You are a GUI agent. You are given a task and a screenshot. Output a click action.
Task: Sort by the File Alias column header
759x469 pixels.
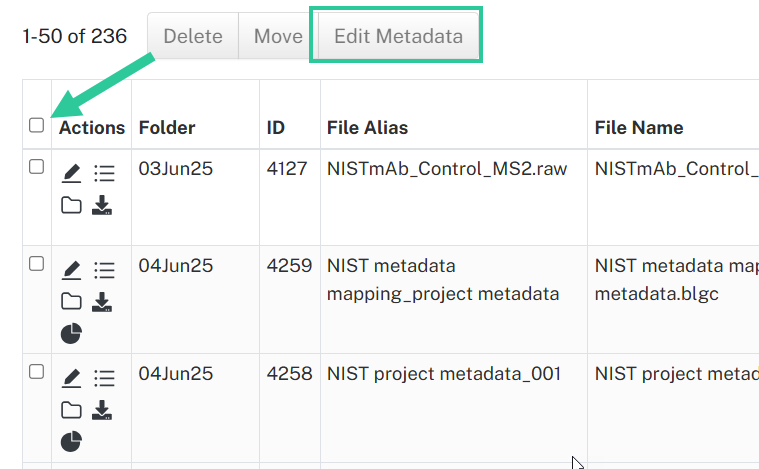coord(367,128)
